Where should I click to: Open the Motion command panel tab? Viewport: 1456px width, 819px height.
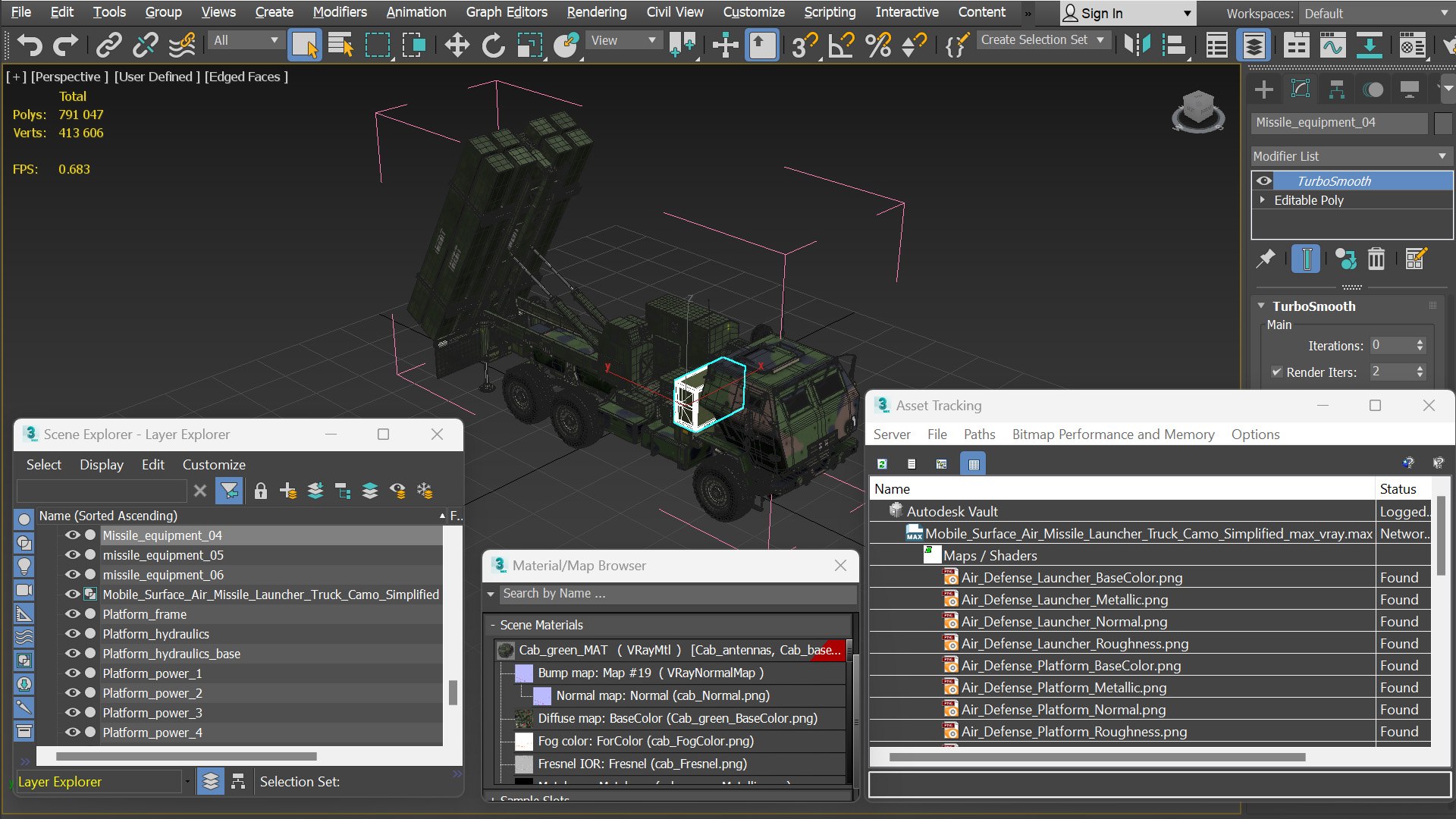[1373, 89]
